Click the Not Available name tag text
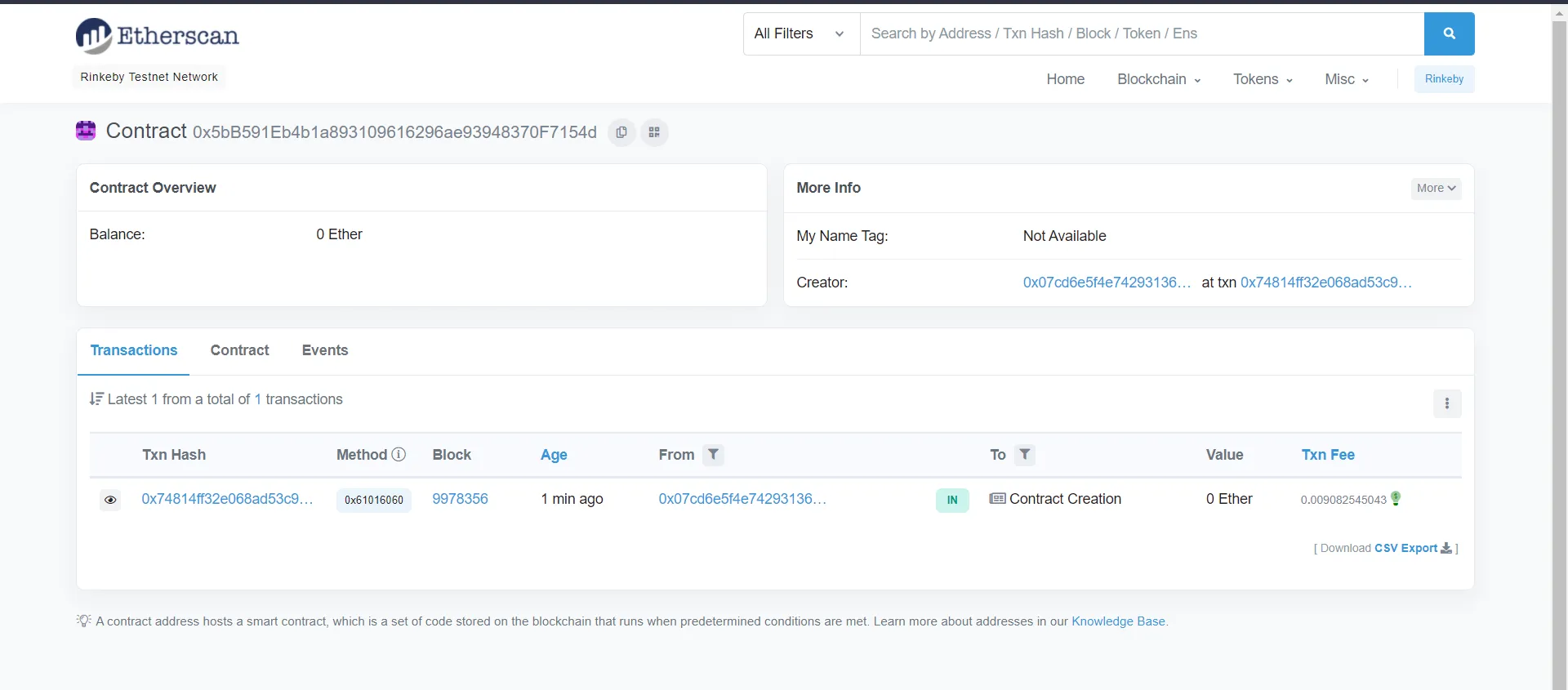The image size is (1568, 690). [1064, 236]
